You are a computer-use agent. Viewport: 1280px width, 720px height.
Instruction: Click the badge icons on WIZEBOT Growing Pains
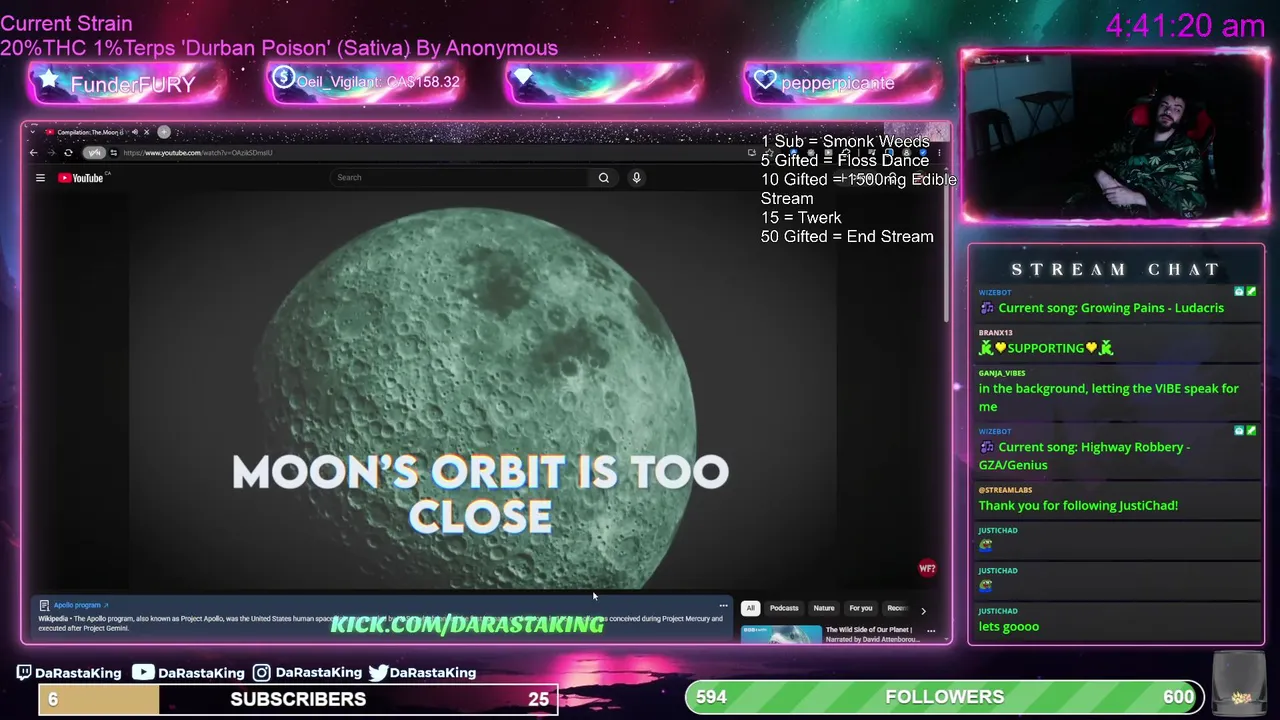pyautogui.click(x=1245, y=292)
